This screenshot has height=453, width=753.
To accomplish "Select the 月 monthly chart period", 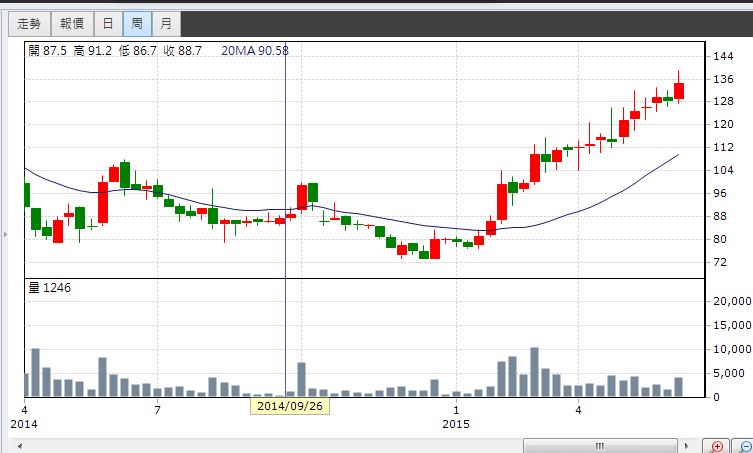I will (165, 23).
